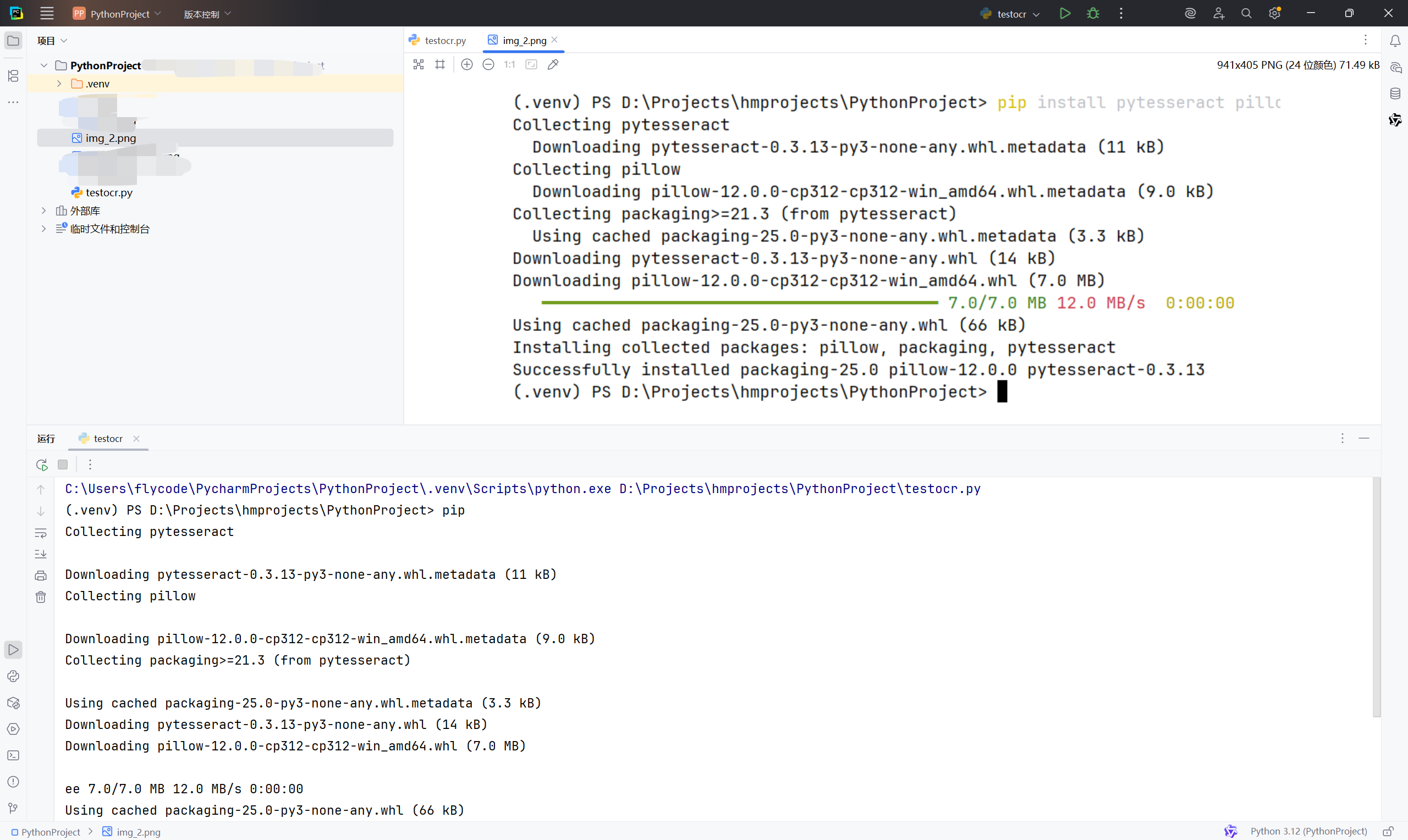Clear console output with trash icon
1408x840 pixels.
(41, 597)
